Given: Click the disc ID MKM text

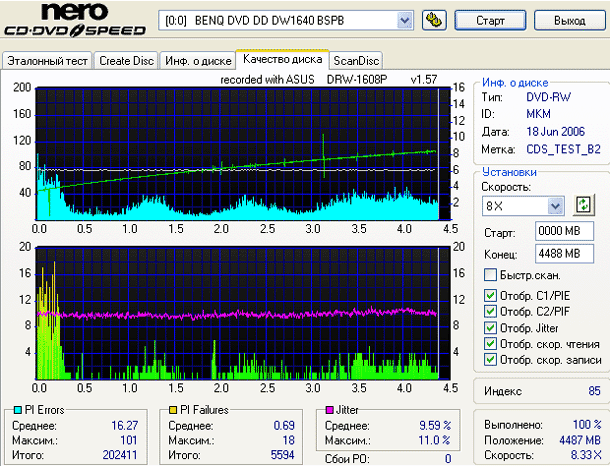Looking at the screenshot, I should click(538, 114).
